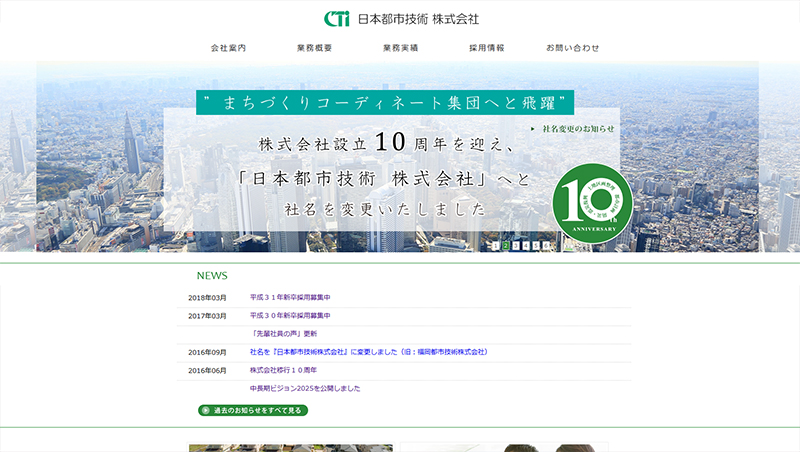Click the 社名変更のお知らせ link

[x=576, y=129]
